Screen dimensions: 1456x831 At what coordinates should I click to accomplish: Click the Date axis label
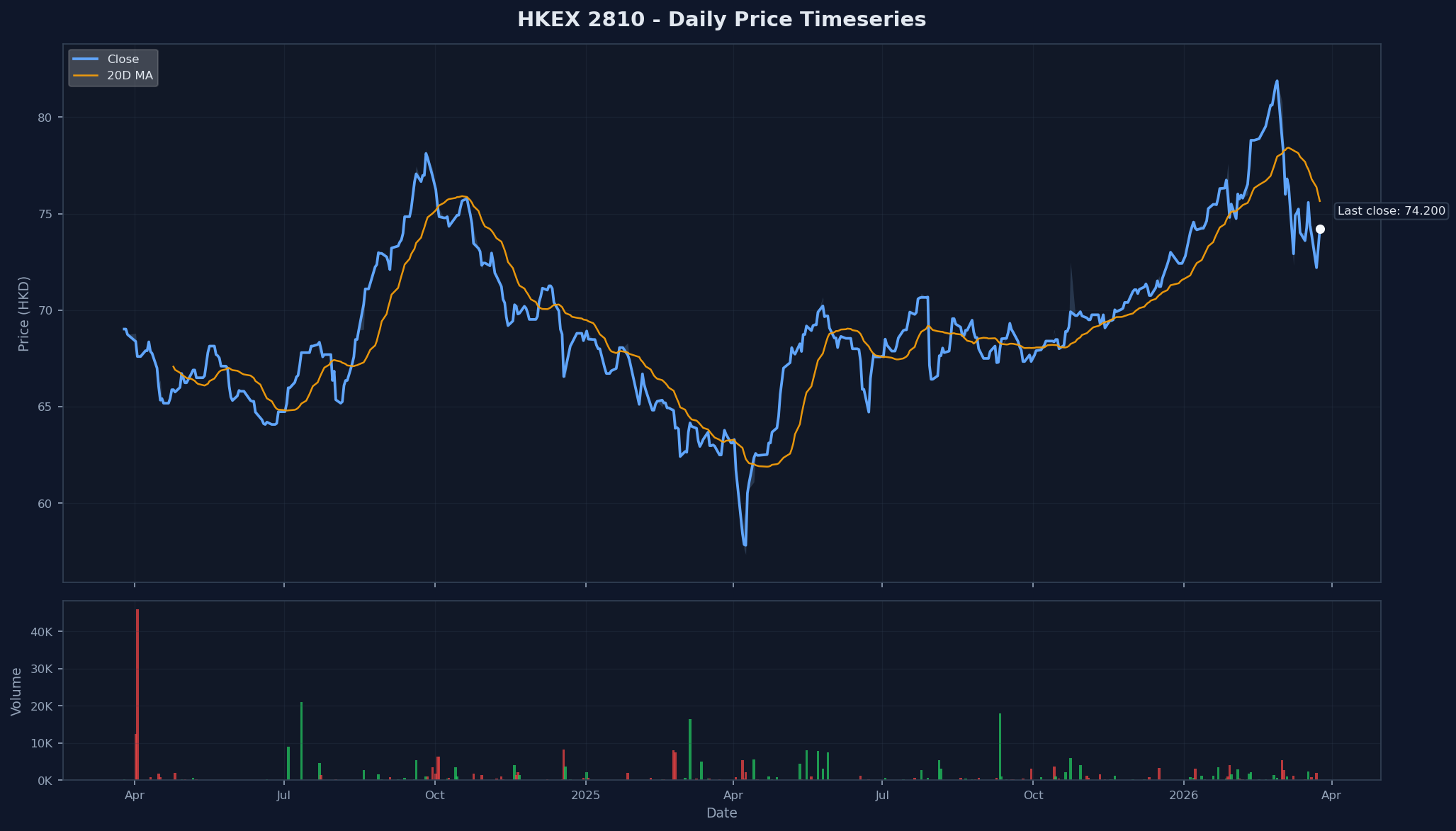721,813
